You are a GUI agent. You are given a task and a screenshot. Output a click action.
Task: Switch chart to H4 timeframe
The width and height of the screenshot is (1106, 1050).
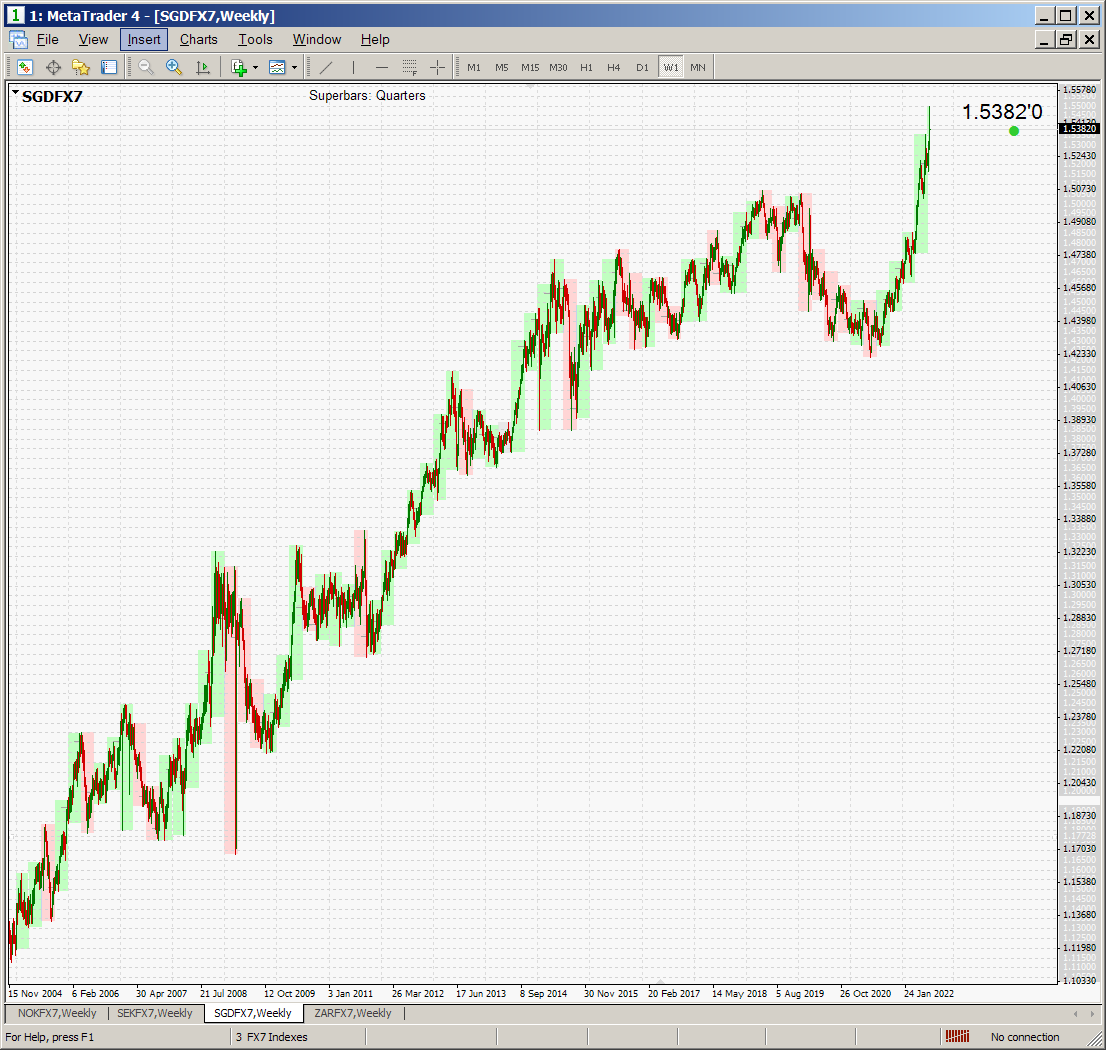(x=614, y=67)
